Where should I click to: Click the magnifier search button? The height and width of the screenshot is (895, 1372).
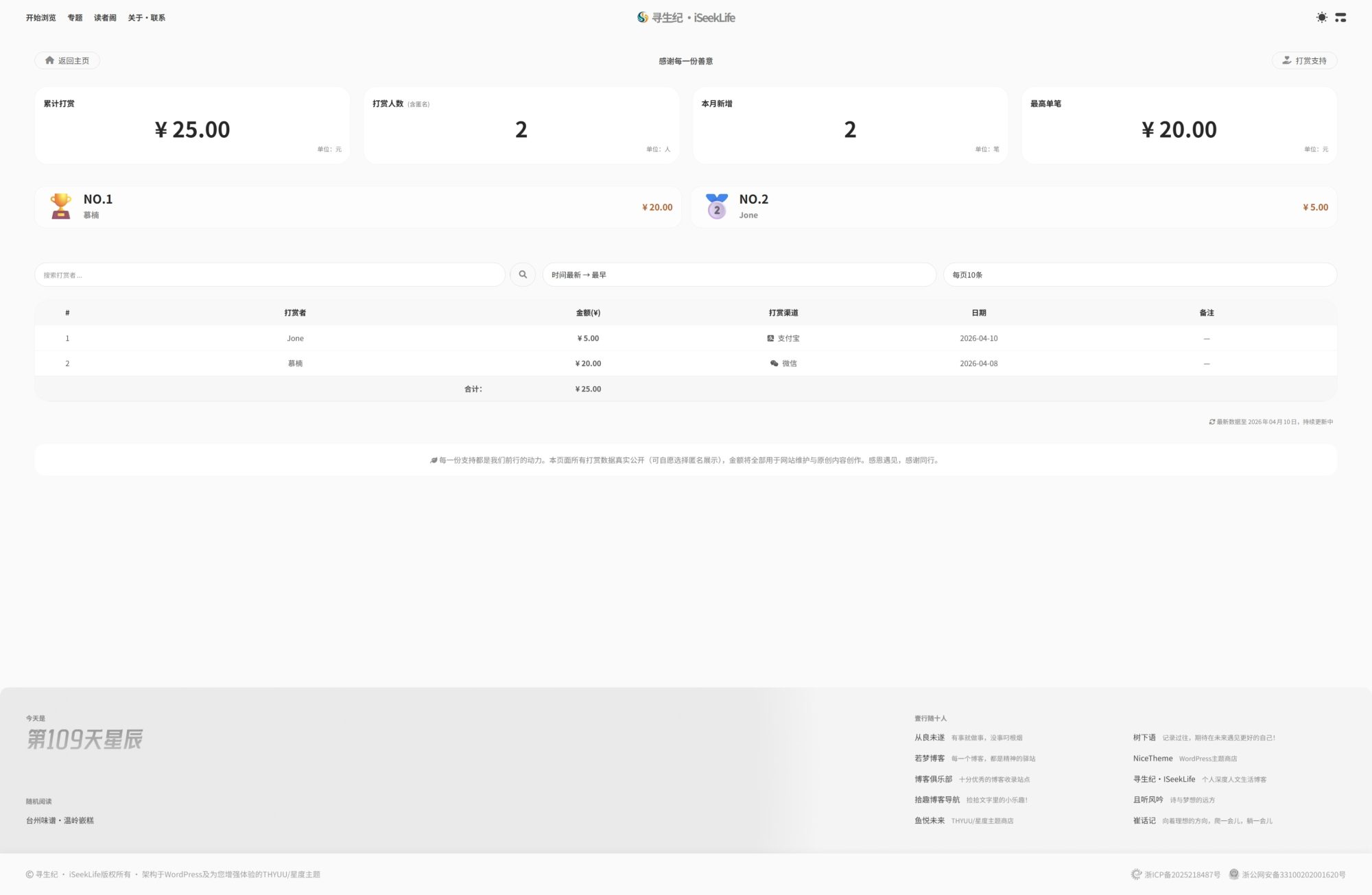[523, 274]
